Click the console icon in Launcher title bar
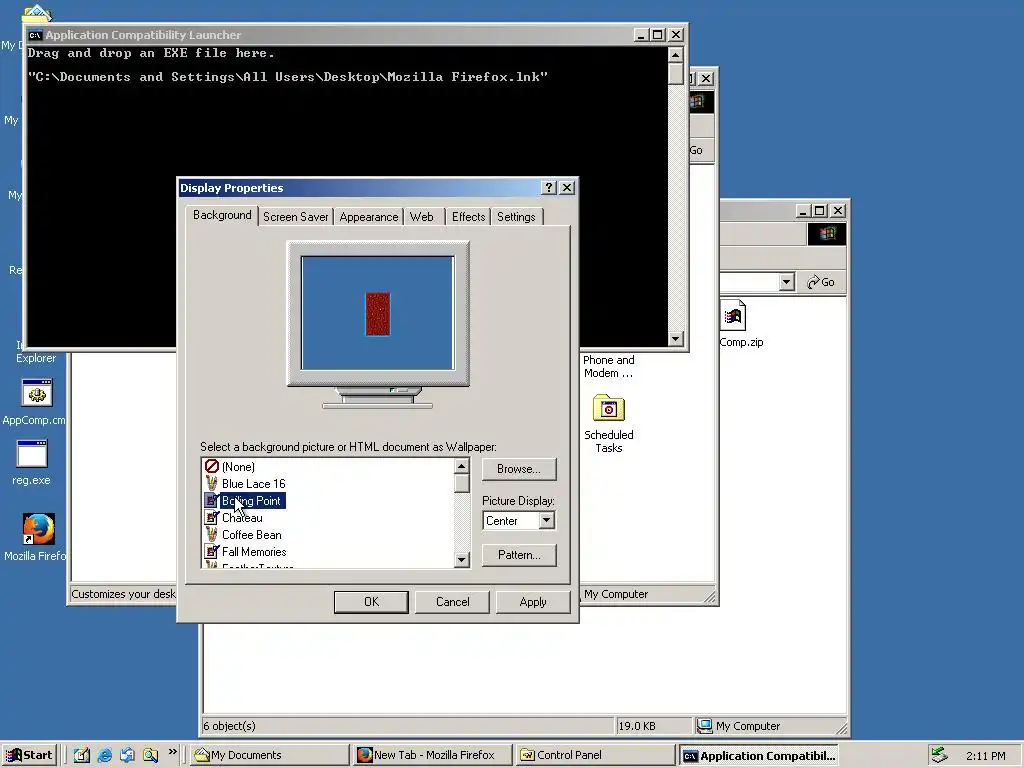 (x=35, y=35)
